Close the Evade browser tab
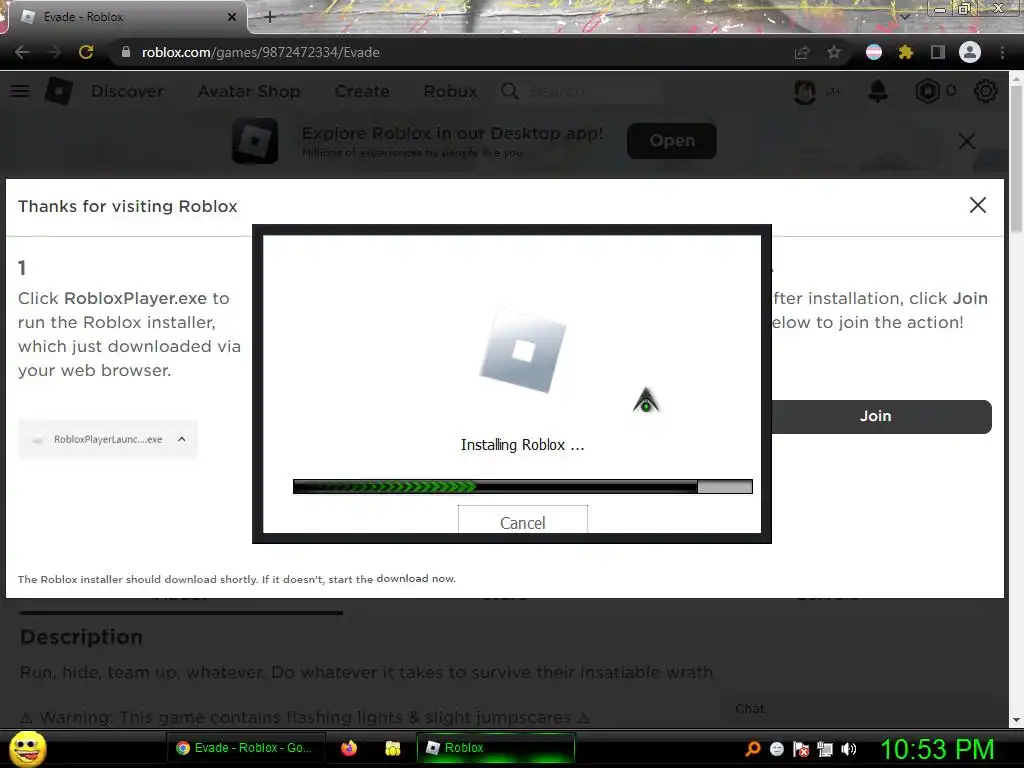The height and width of the screenshot is (768, 1024). (x=231, y=17)
